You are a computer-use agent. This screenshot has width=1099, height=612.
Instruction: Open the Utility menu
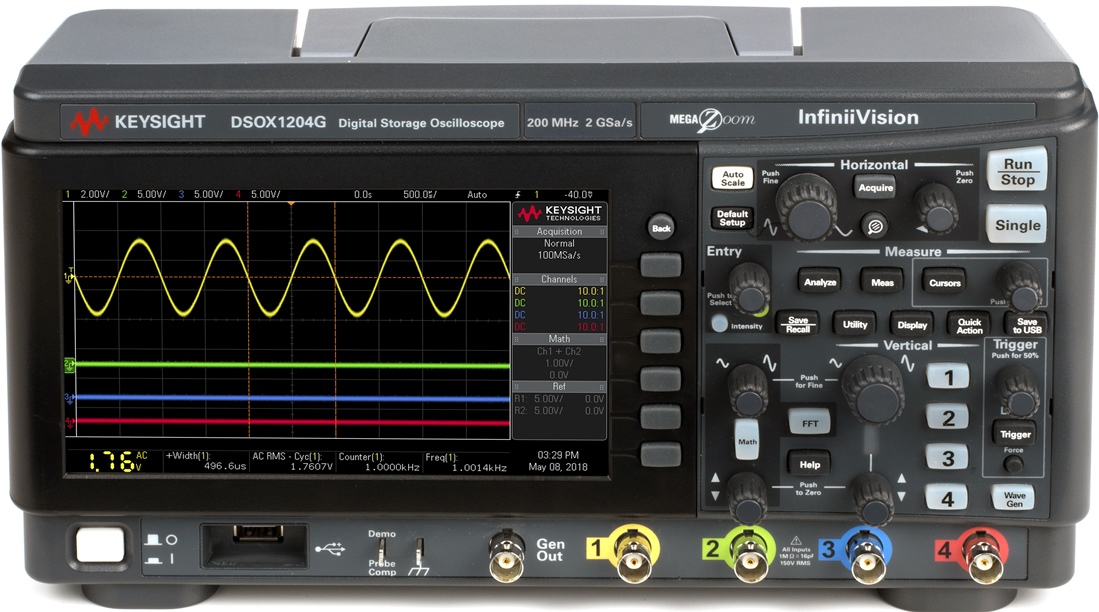coord(855,324)
